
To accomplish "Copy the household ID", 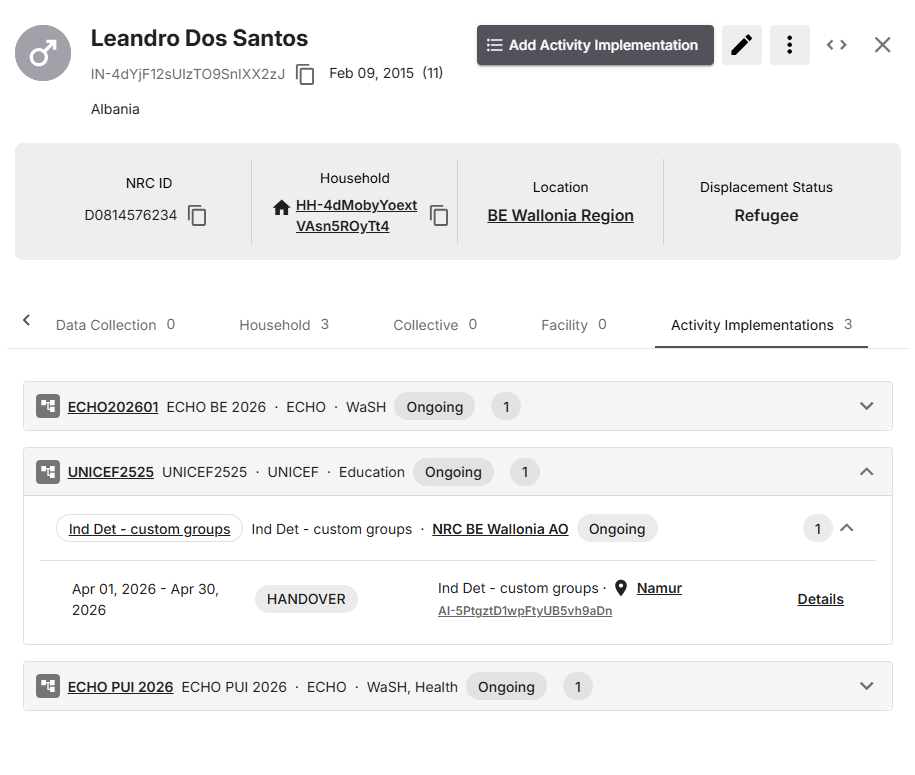I will pyautogui.click(x=439, y=215).
